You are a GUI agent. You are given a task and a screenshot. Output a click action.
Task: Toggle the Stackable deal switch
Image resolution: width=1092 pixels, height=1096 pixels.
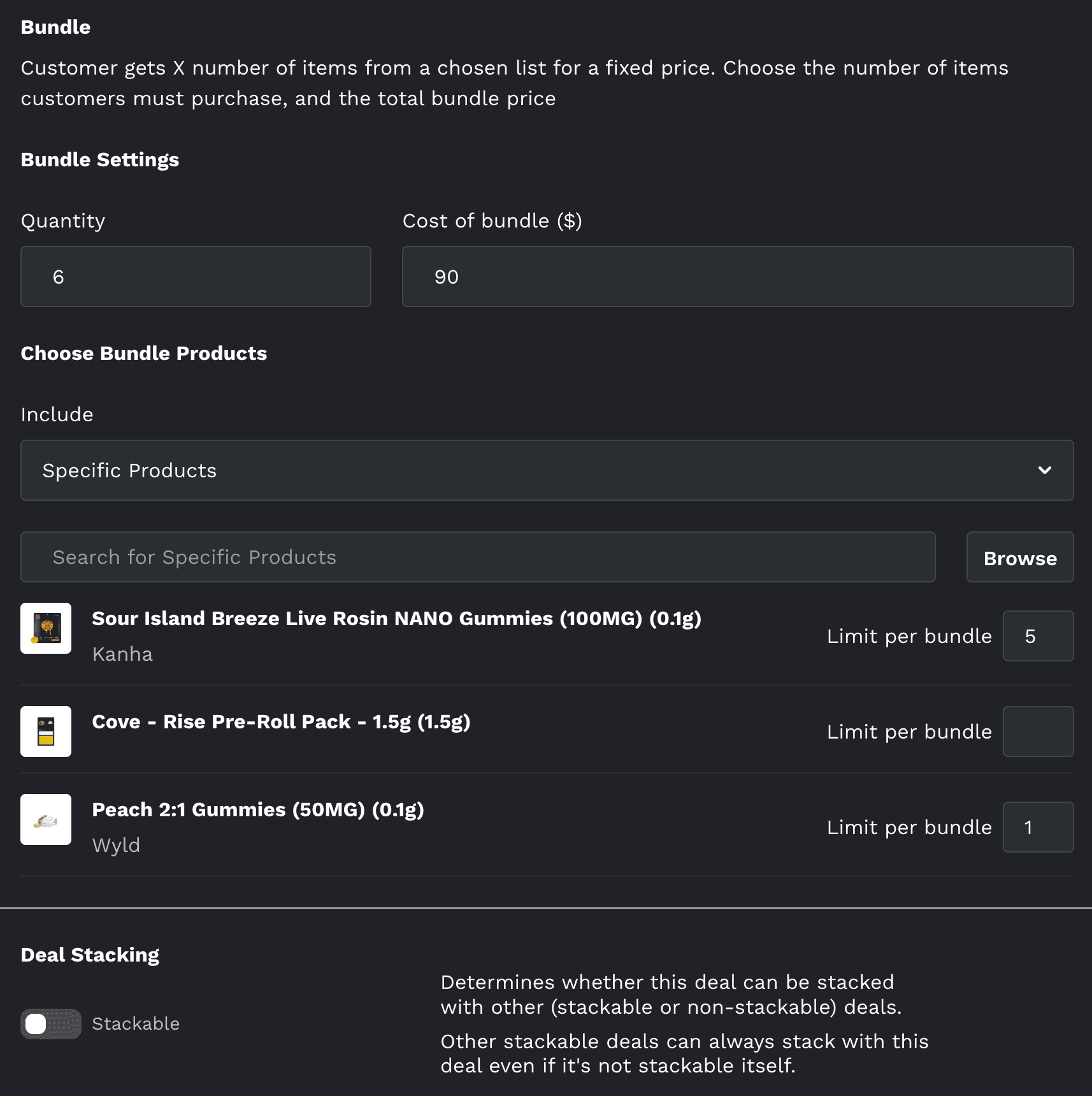pos(50,1024)
